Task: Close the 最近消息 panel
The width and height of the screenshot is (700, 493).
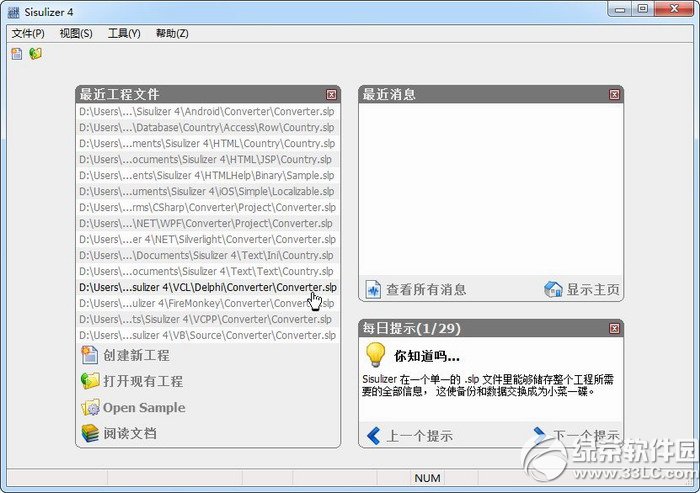Action: click(x=614, y=95)
